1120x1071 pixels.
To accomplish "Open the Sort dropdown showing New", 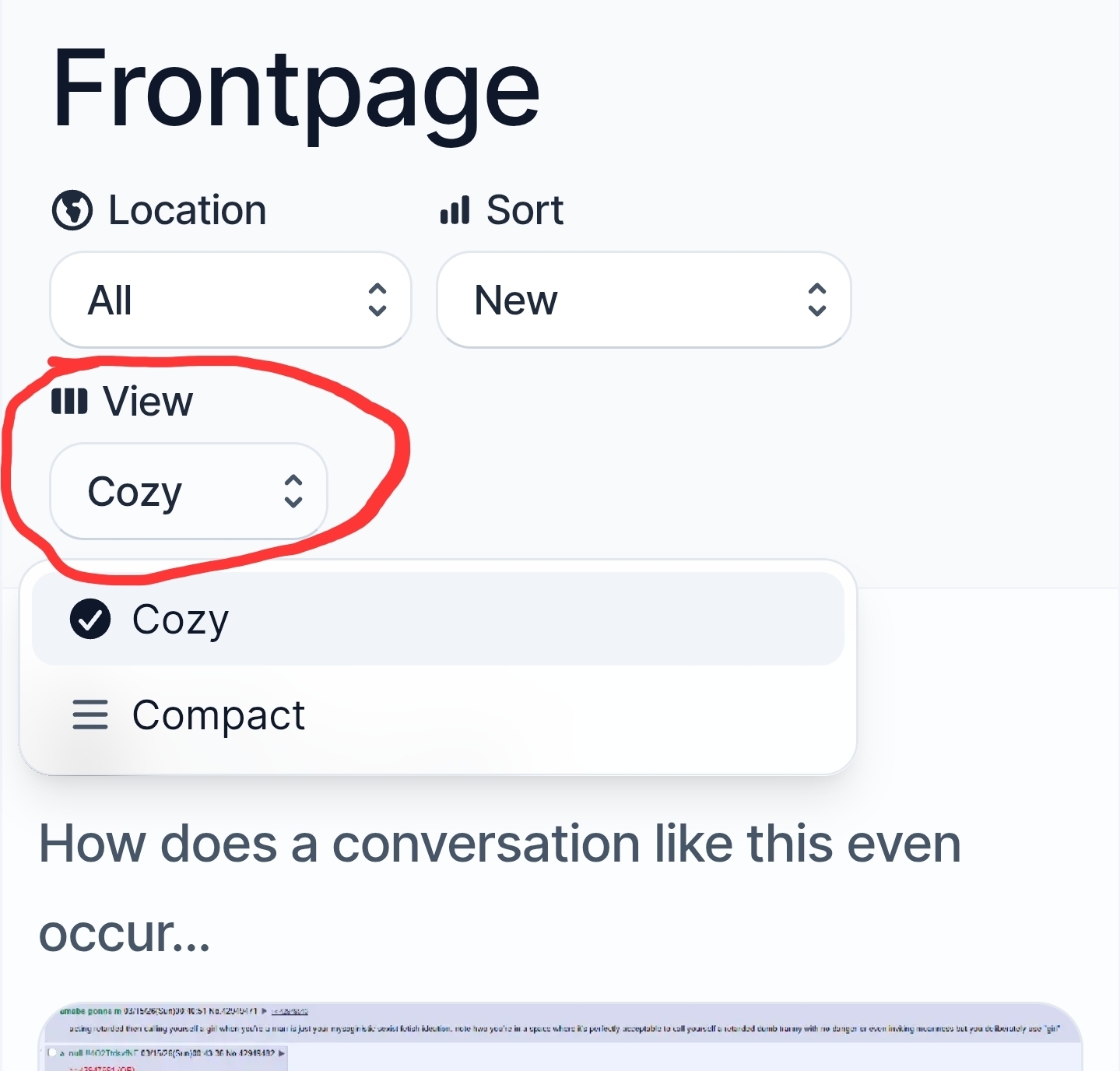I will [644, 300].
